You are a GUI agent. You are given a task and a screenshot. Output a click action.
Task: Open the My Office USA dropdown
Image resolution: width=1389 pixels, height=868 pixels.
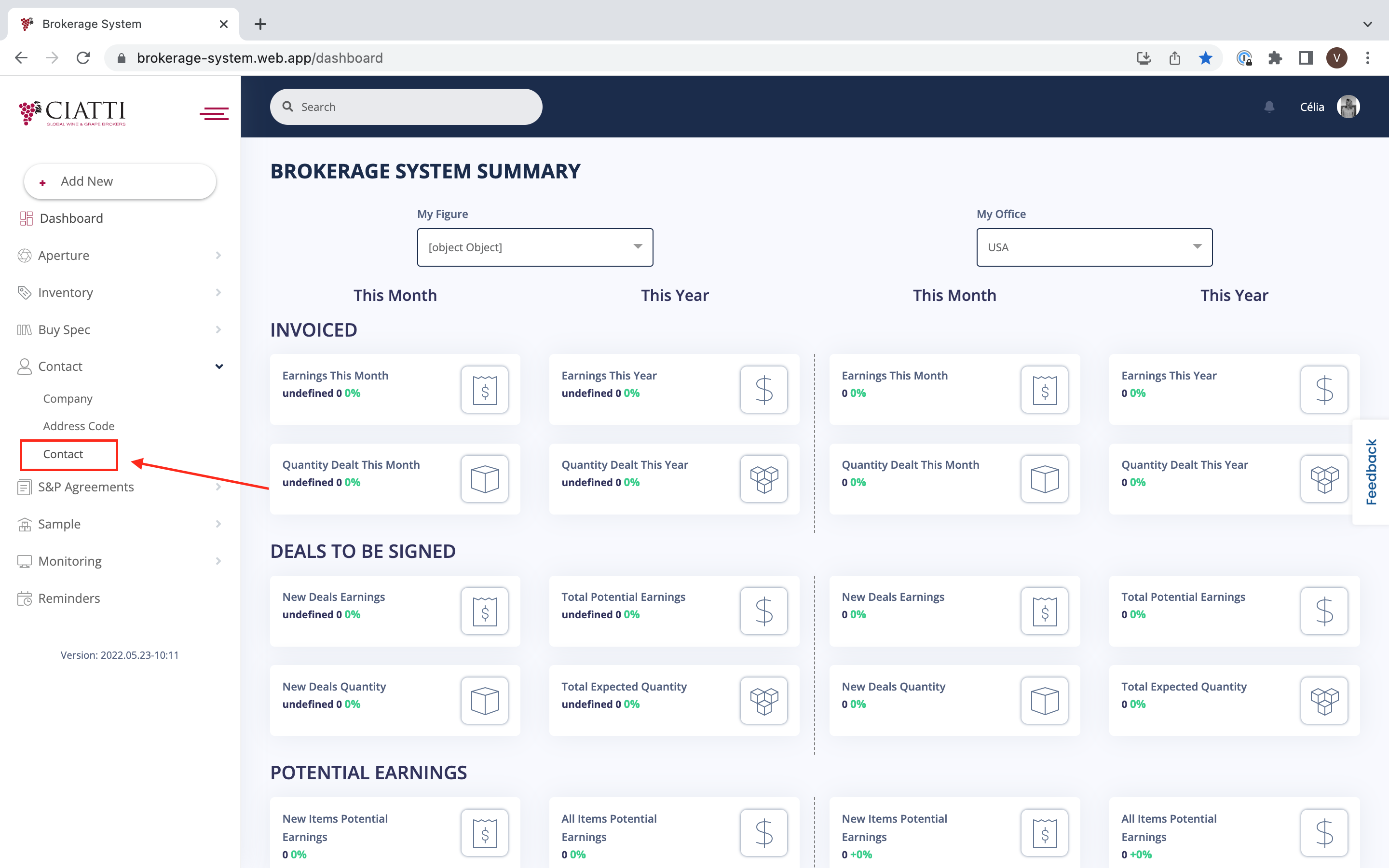click(1094, 247)
